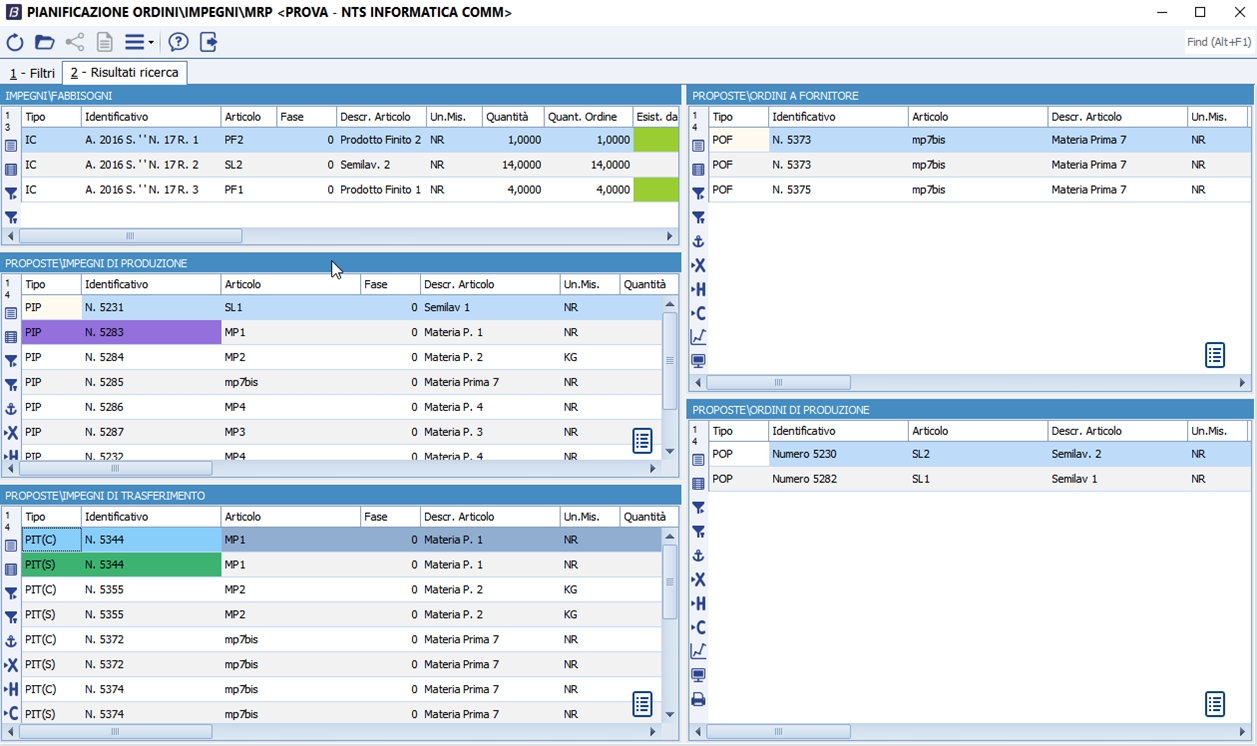Click the refresh icon in the top toolbar

click(x=15, y=42)
